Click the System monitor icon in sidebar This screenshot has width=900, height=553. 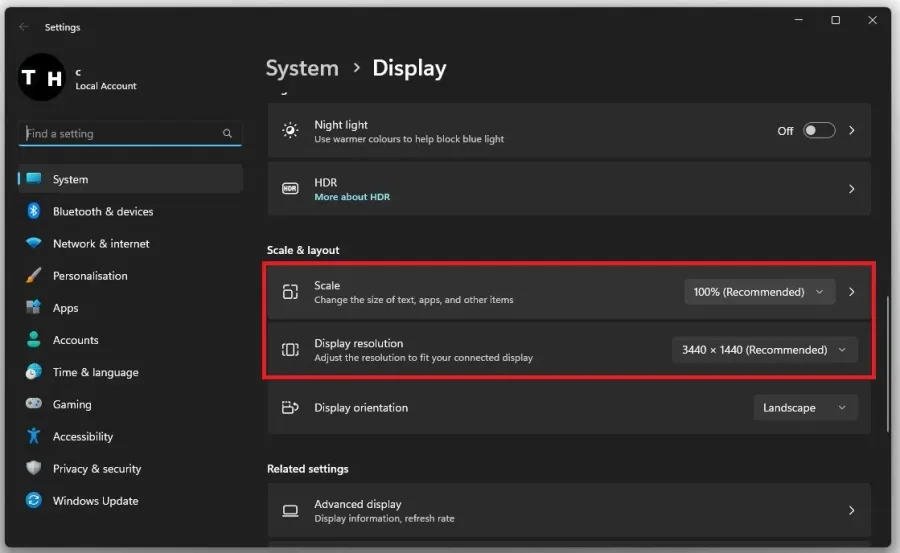tap(34, 179)
